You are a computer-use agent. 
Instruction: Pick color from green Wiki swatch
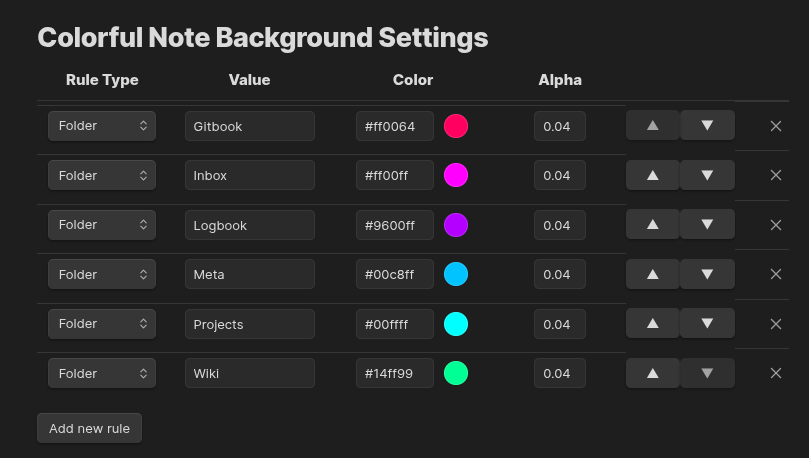tap(456, 373)
